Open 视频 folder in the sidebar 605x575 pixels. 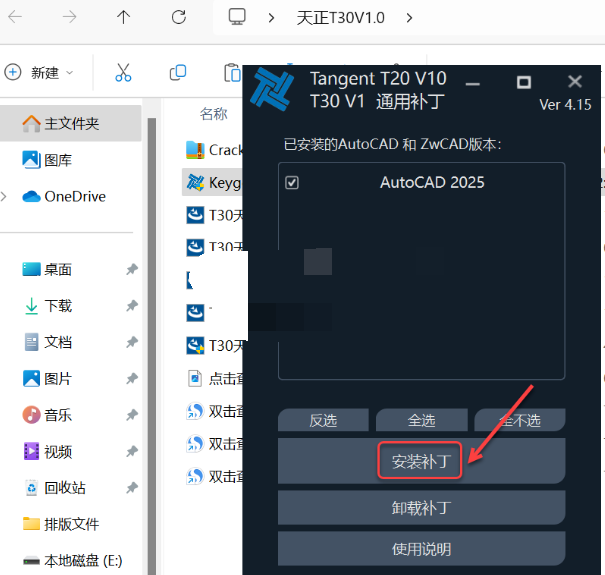point(48,451)
